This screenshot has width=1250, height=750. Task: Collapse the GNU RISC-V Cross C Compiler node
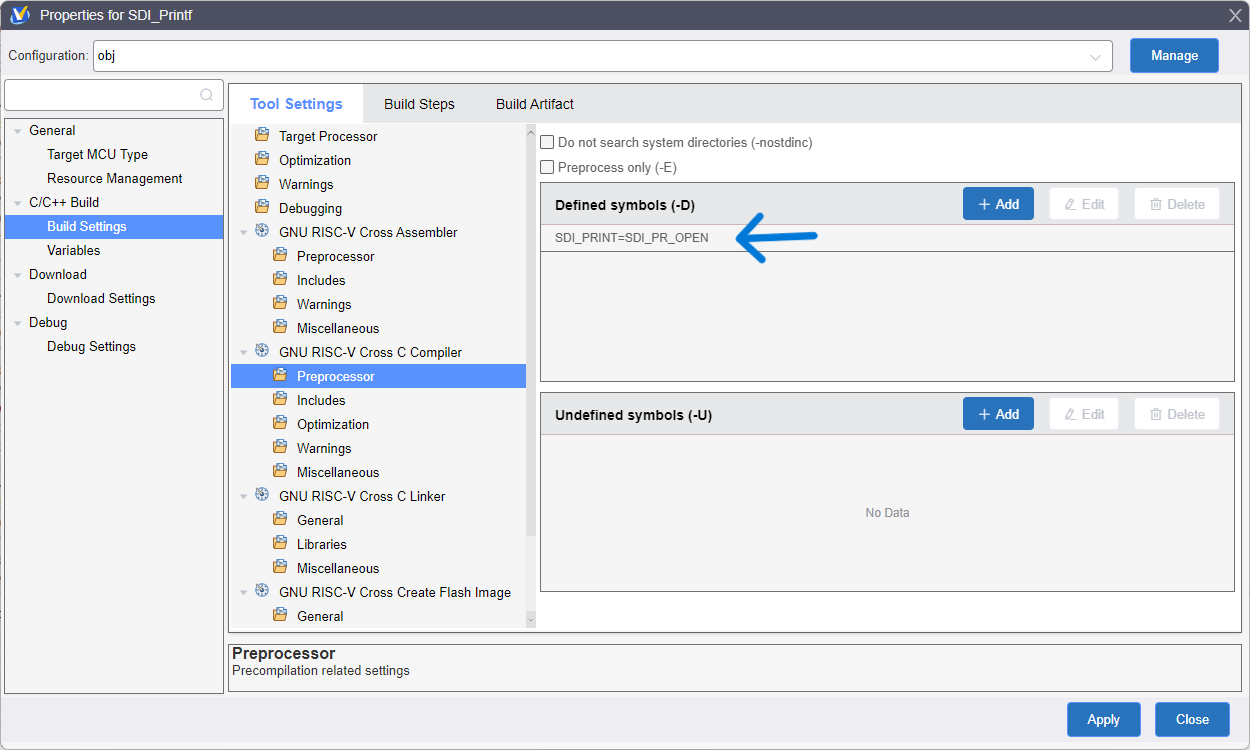point(243,352)
